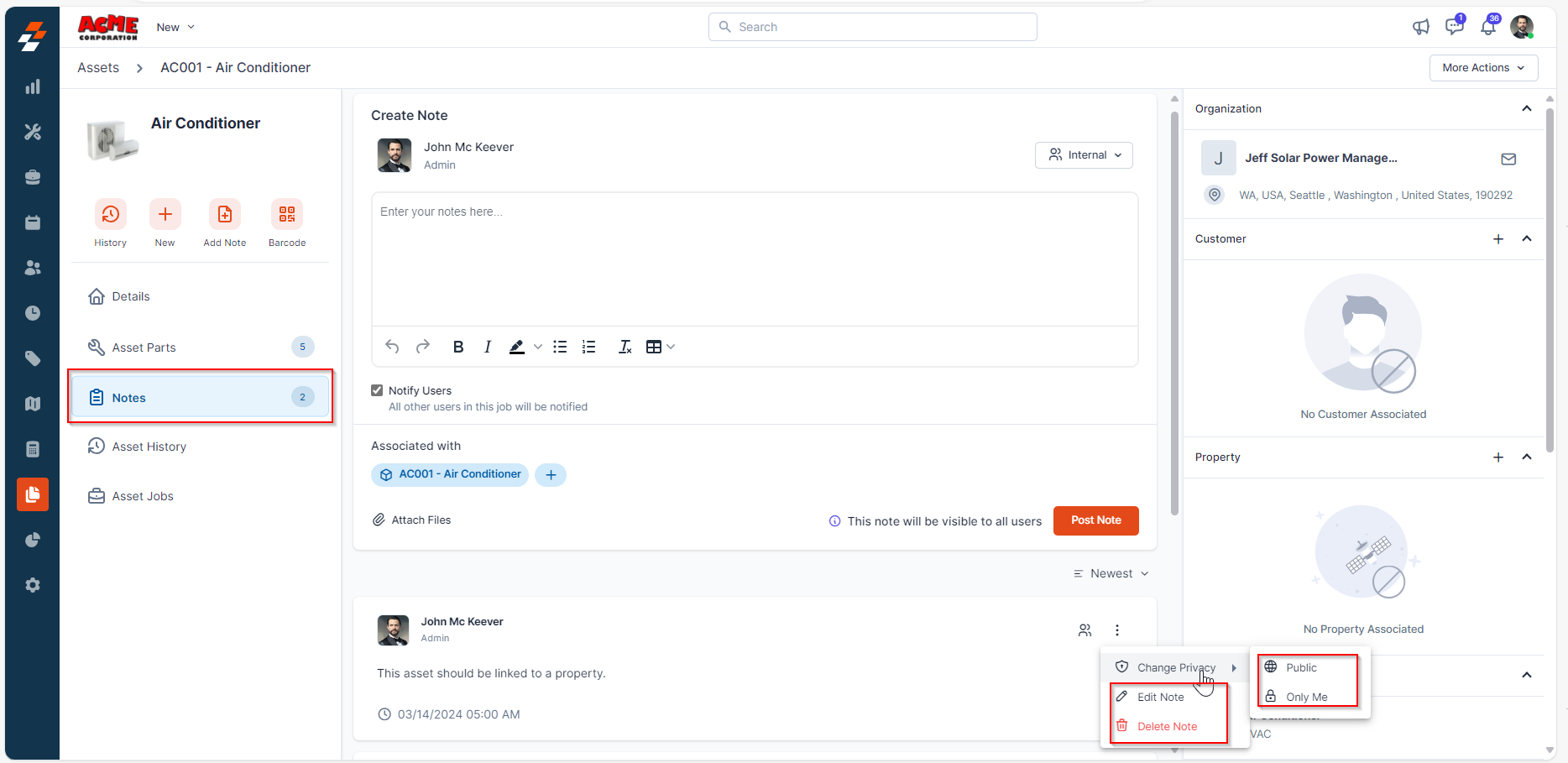Add another association with the plus button
Screen dimensions: 1568x763
(x=551, y=475)
